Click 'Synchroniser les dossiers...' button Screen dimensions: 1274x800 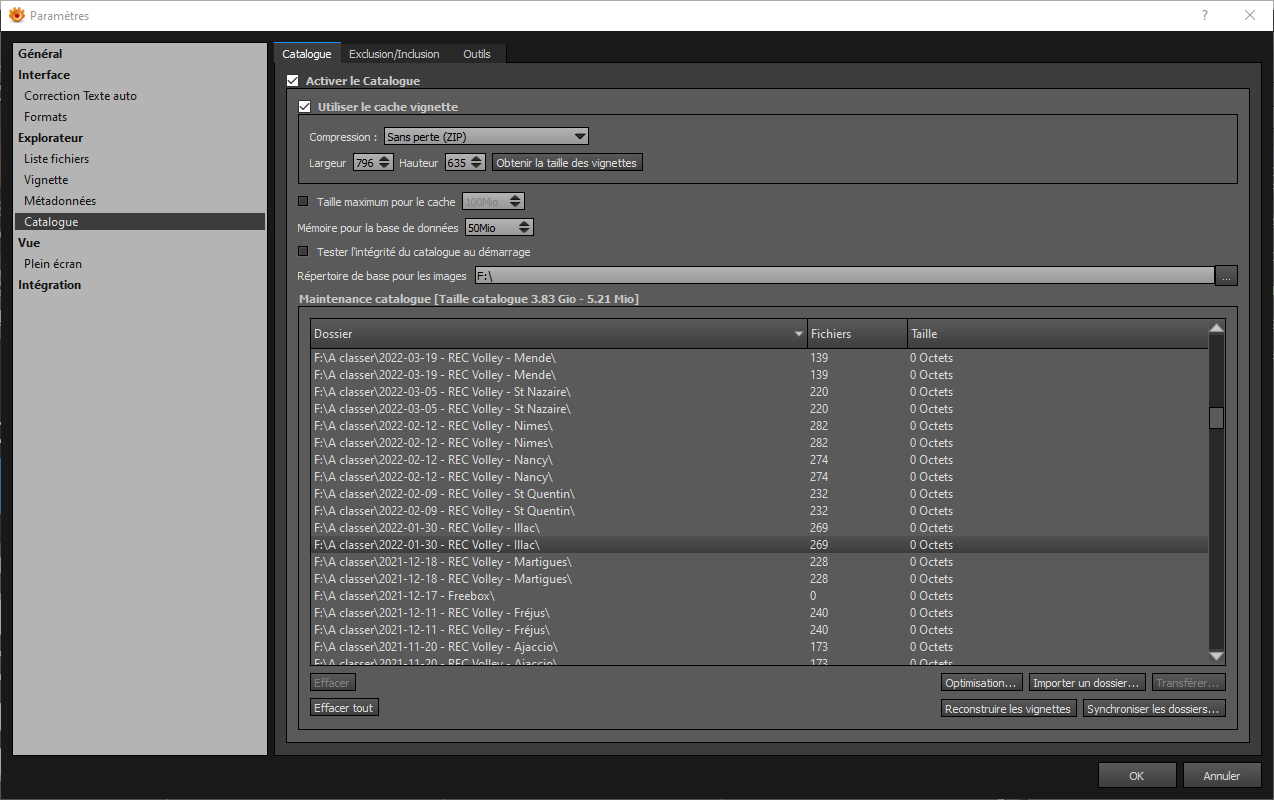click(1154, 709)
